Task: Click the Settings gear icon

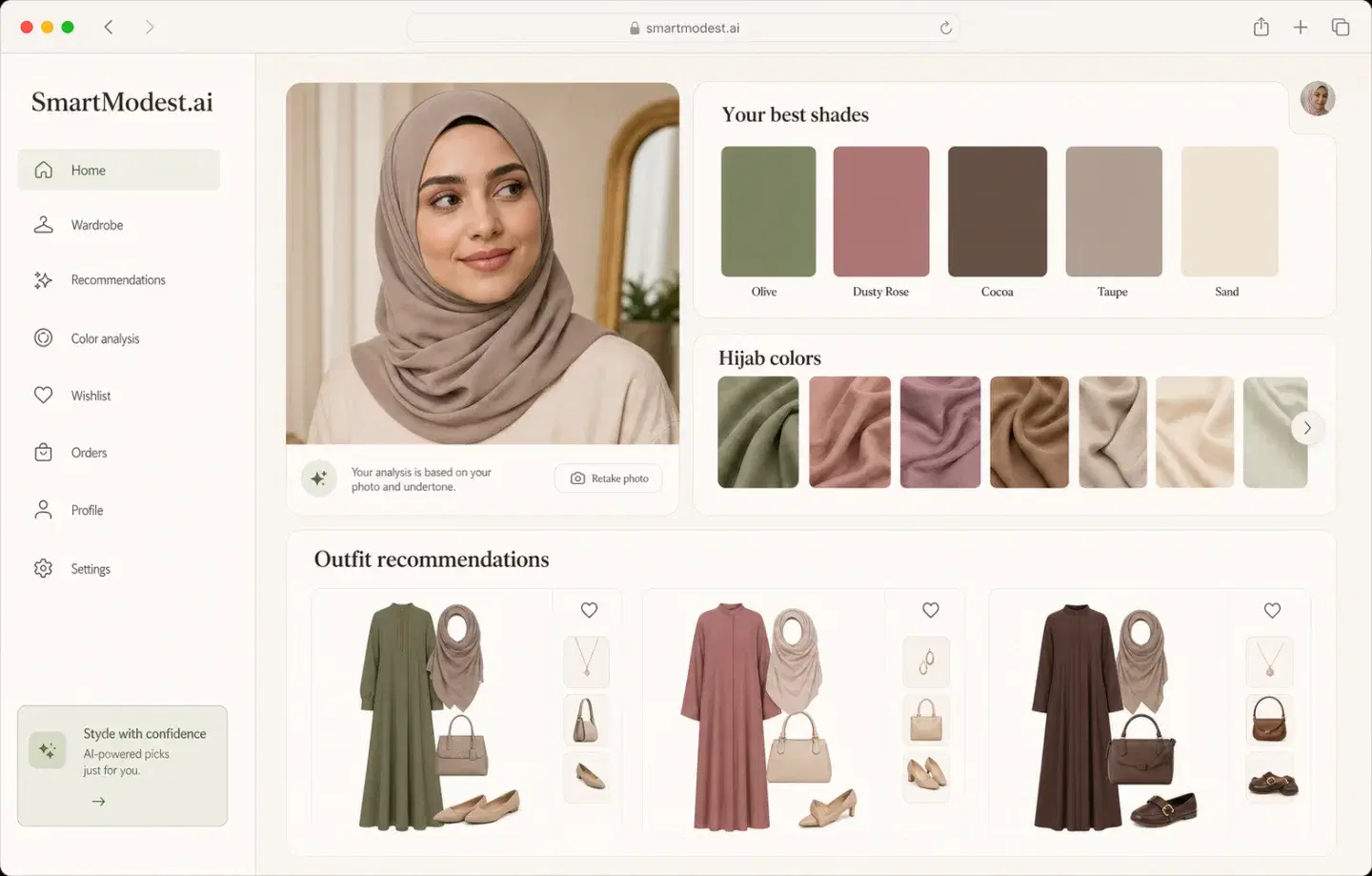Action: [44, 568]
